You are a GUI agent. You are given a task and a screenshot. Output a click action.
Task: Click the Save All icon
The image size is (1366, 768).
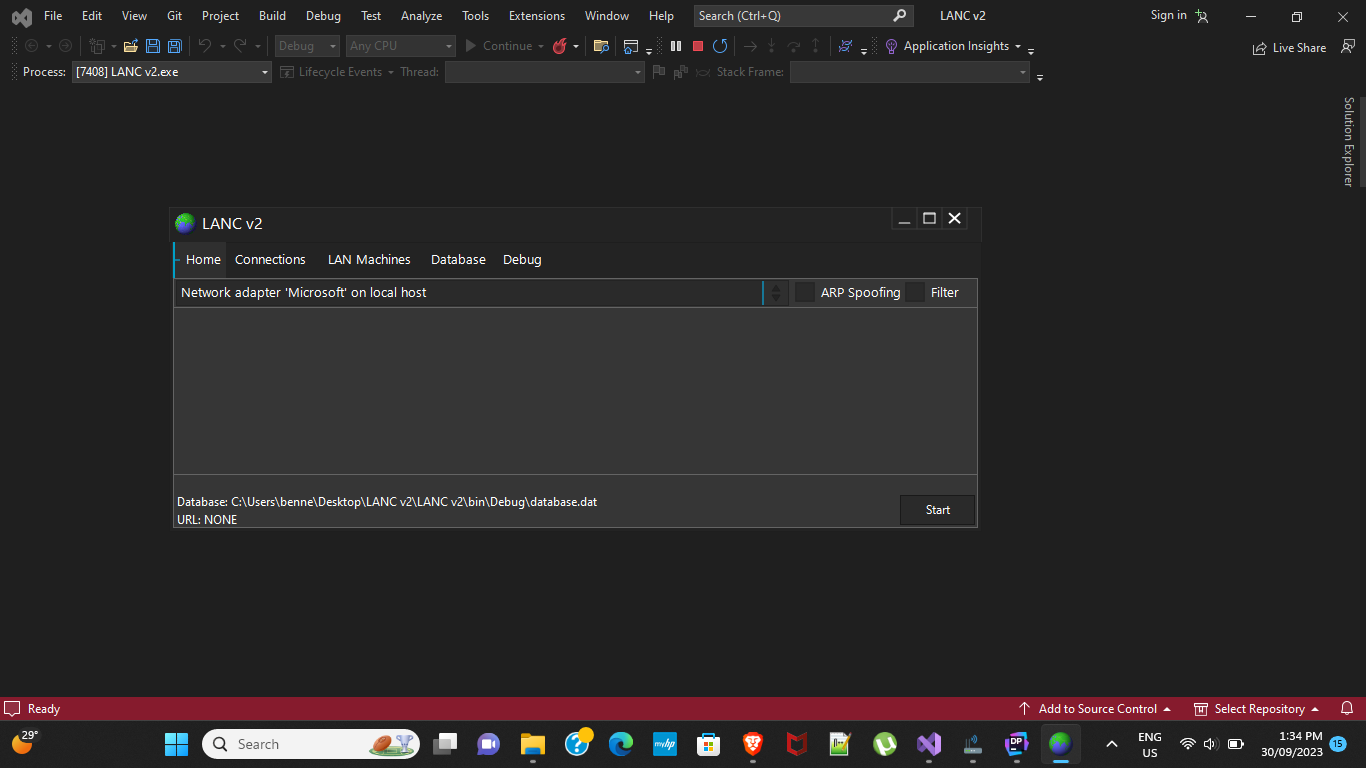(x=174, y=46)
